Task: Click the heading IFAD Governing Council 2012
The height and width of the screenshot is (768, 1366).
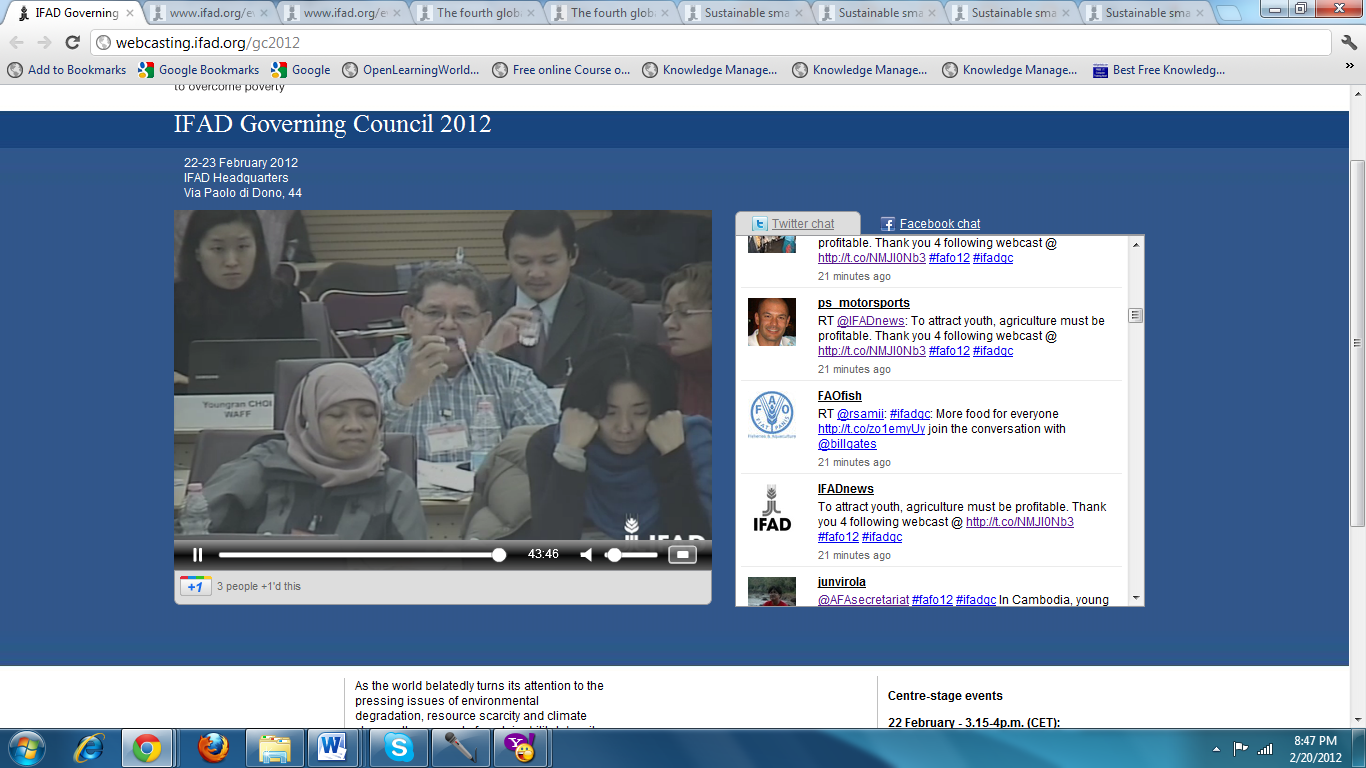Action: 333,124
